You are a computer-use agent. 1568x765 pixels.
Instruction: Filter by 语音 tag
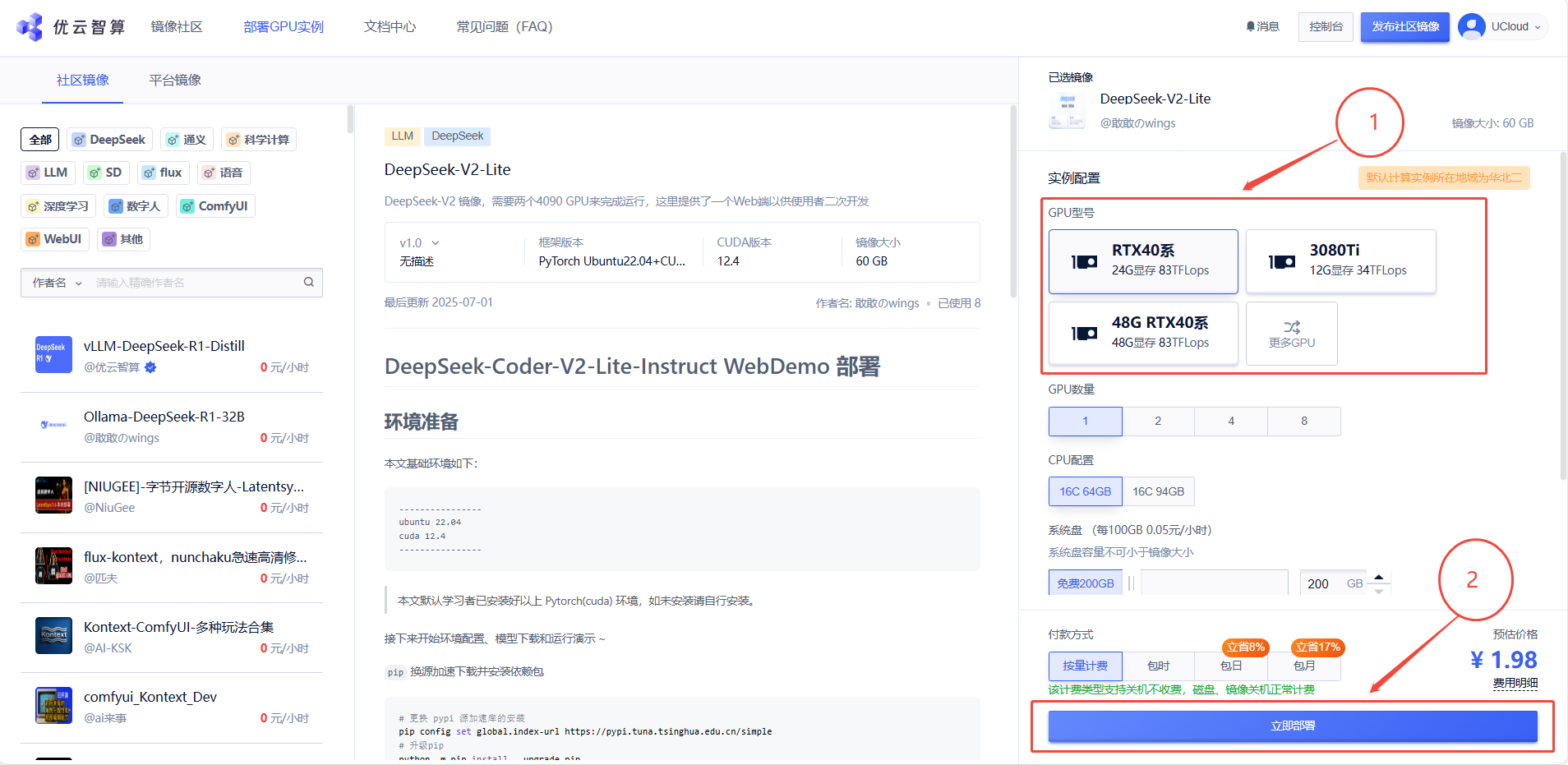coord(224,173)
